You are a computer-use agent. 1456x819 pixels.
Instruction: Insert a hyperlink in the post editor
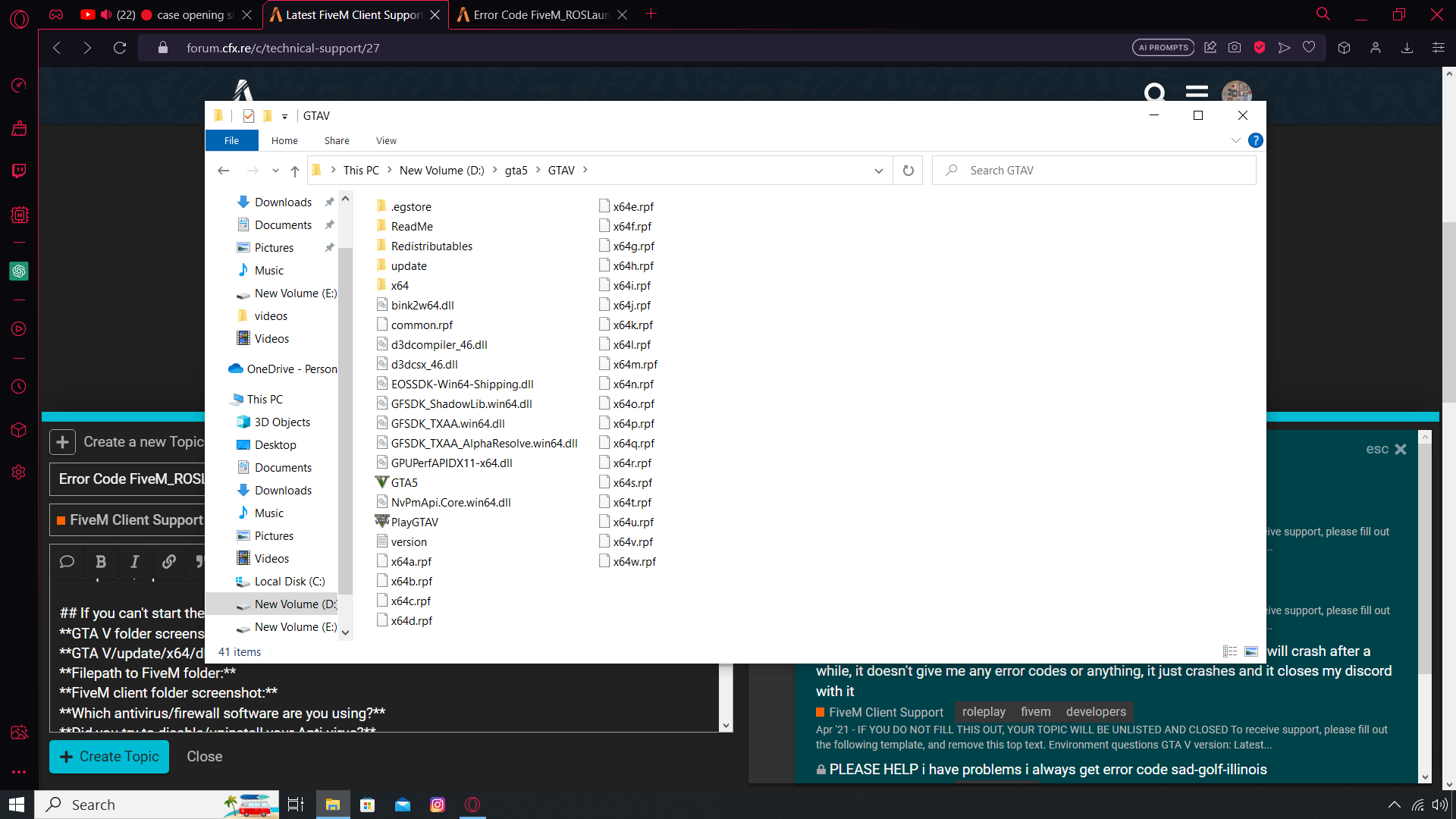(168, 562)
